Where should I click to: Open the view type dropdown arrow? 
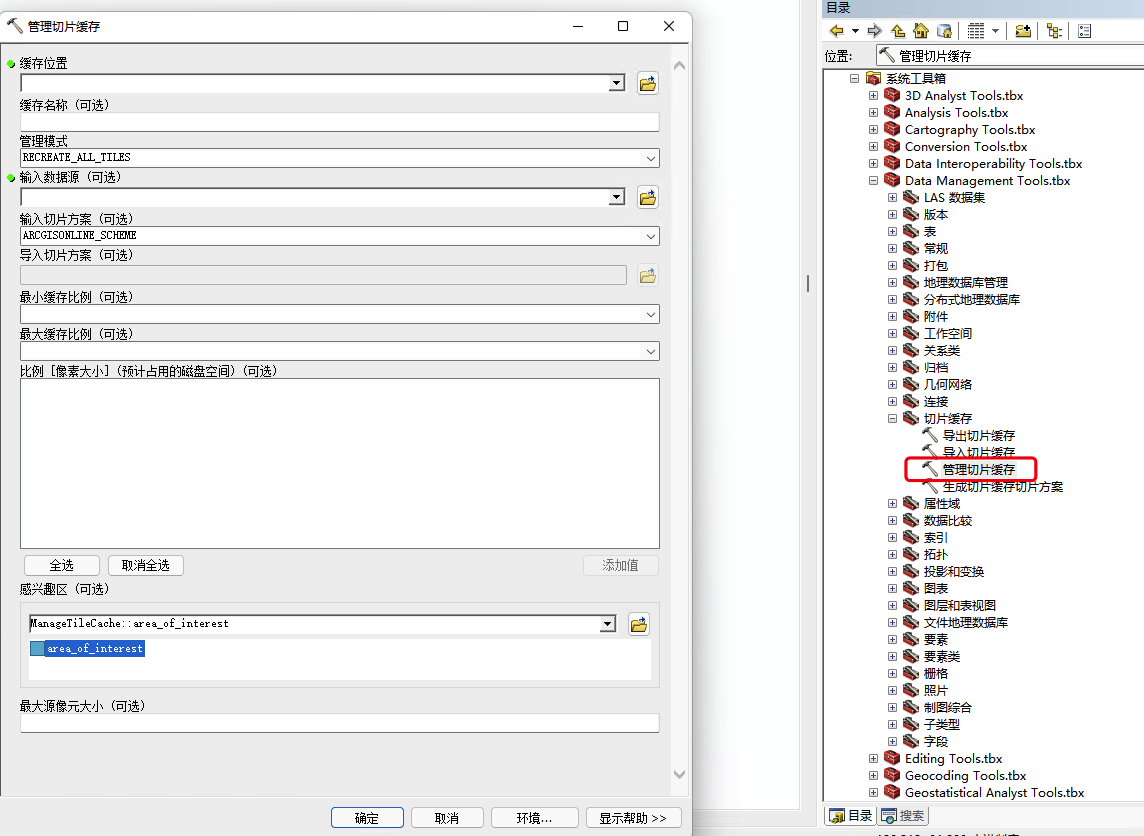point(994,31)
